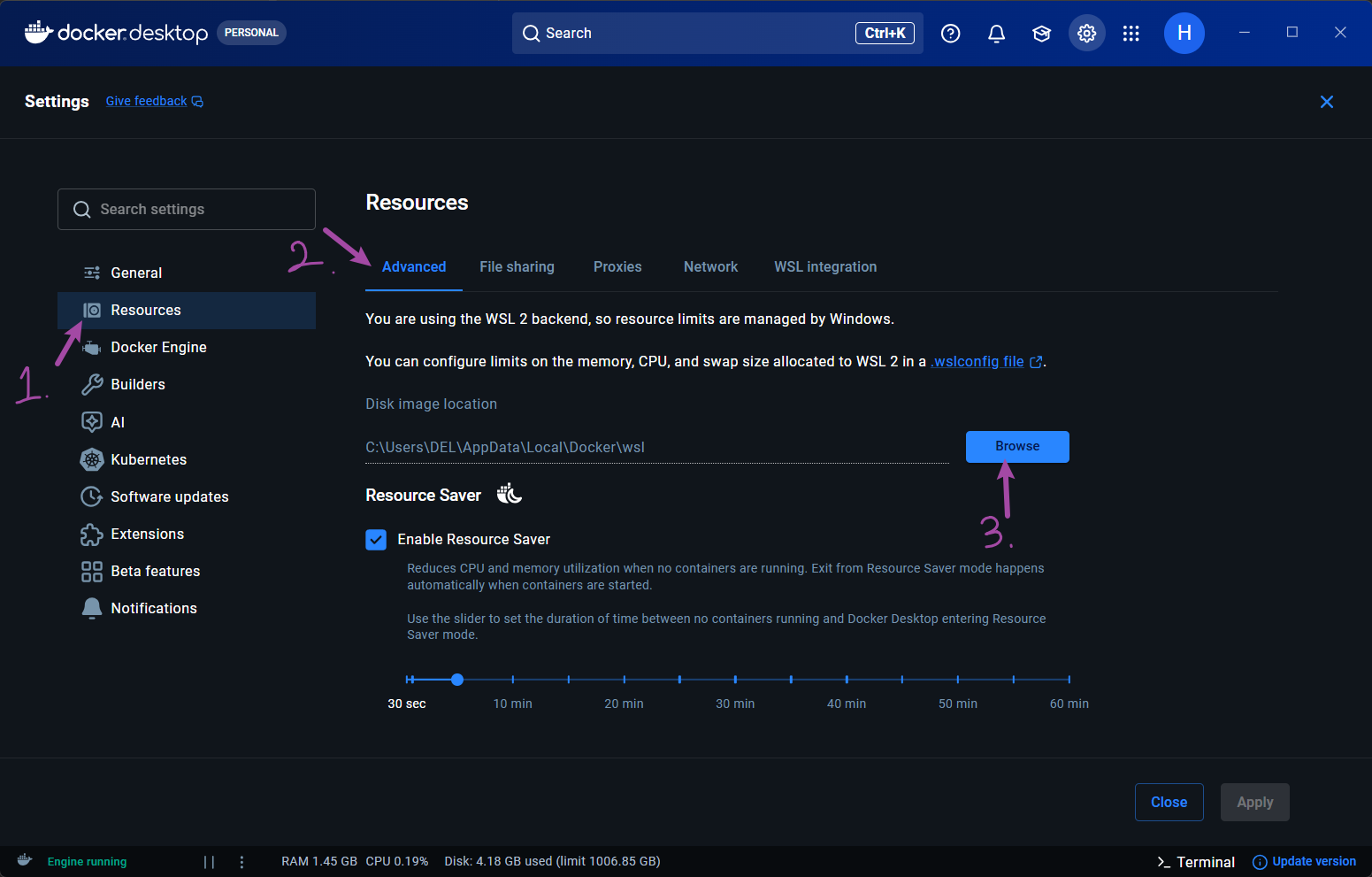Switch to the File sharing tab

(x=517, y=266)
